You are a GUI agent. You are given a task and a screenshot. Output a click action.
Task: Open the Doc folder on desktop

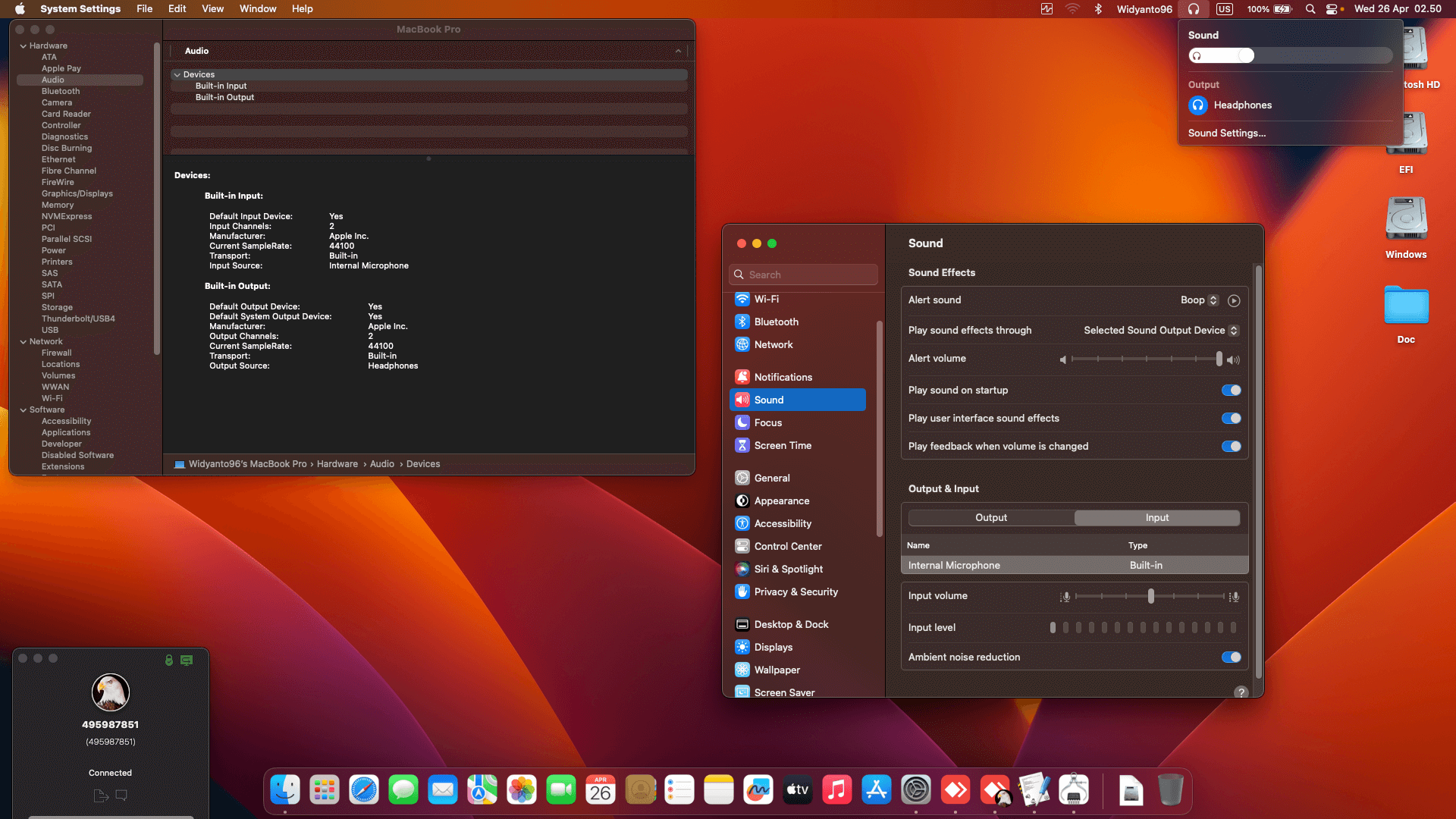[1406, 314]
